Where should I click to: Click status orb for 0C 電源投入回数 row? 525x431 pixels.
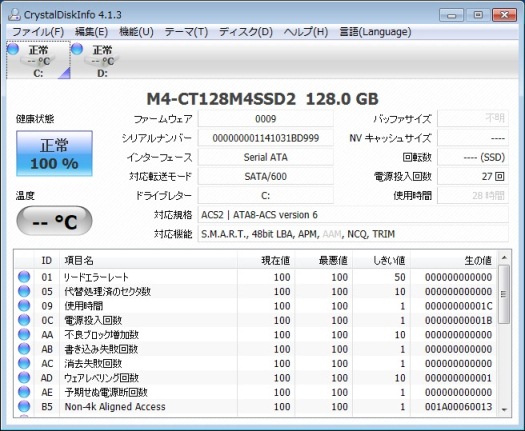click(24, 320)
